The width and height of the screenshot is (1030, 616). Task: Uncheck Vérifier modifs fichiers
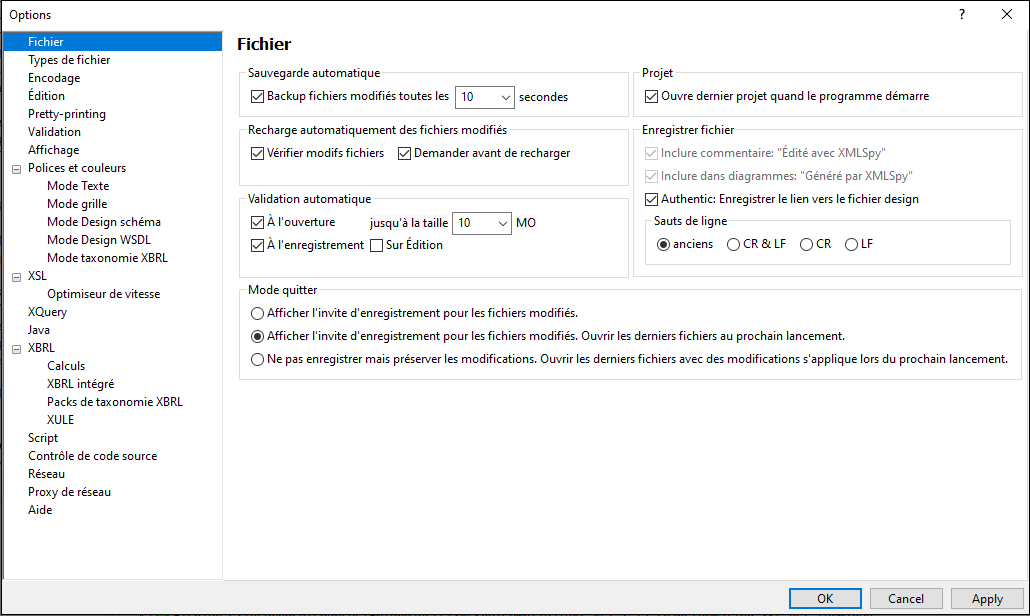[257, 153]
